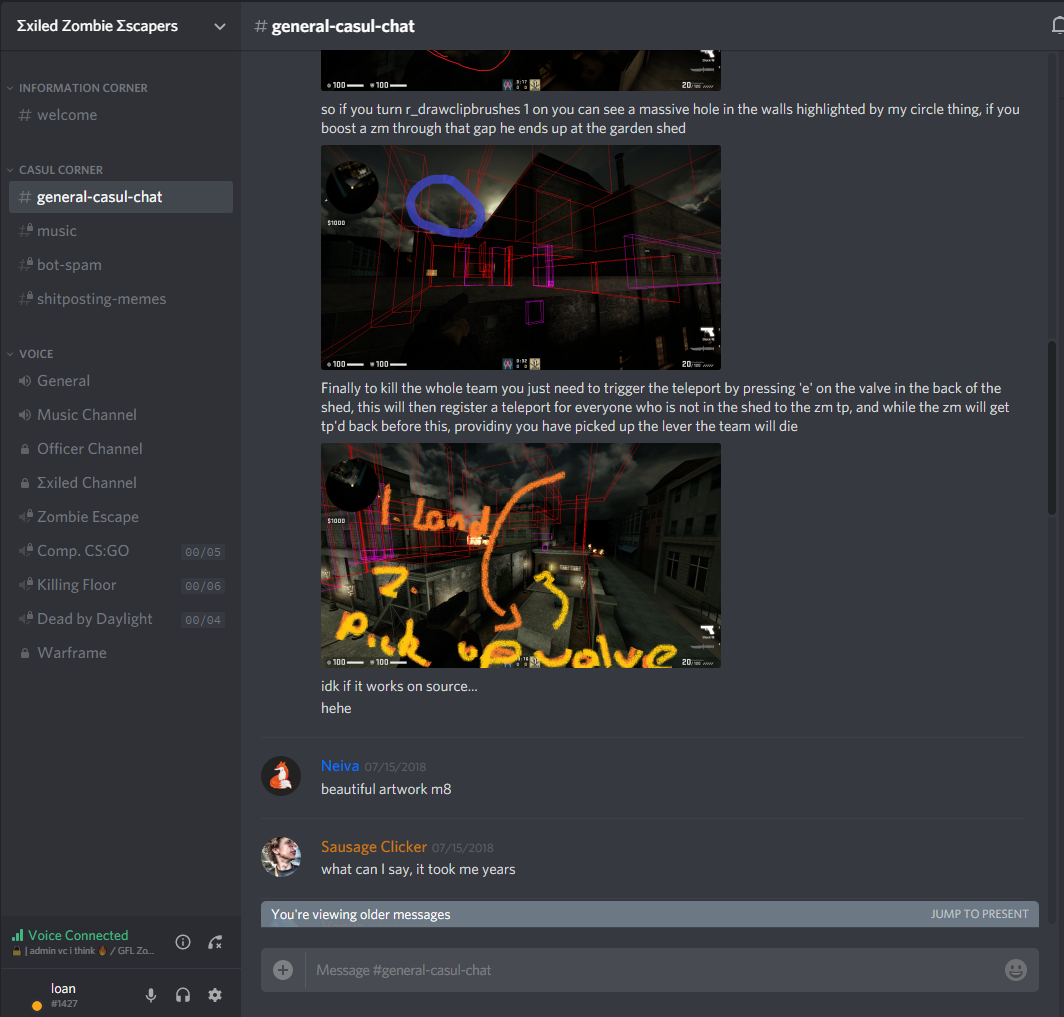Join the Dead by Daylight voice channel

pos(121,619)
